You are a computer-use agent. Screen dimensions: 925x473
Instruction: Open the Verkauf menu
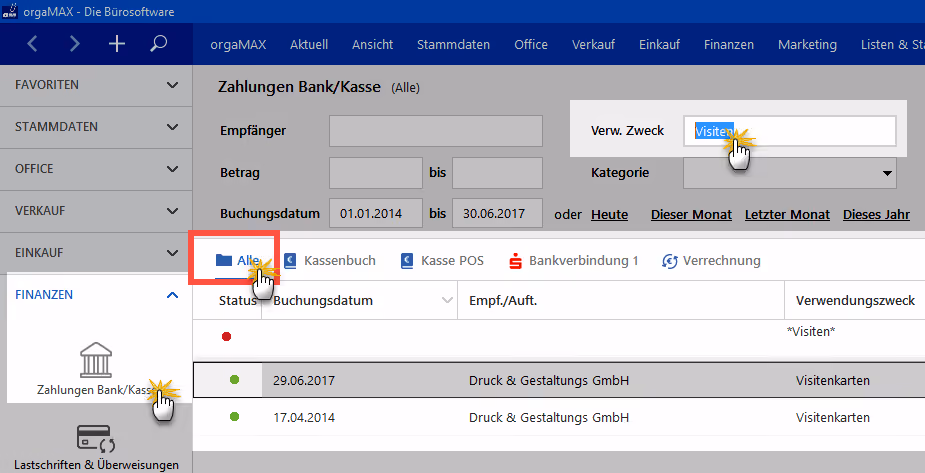pos(593,44)
